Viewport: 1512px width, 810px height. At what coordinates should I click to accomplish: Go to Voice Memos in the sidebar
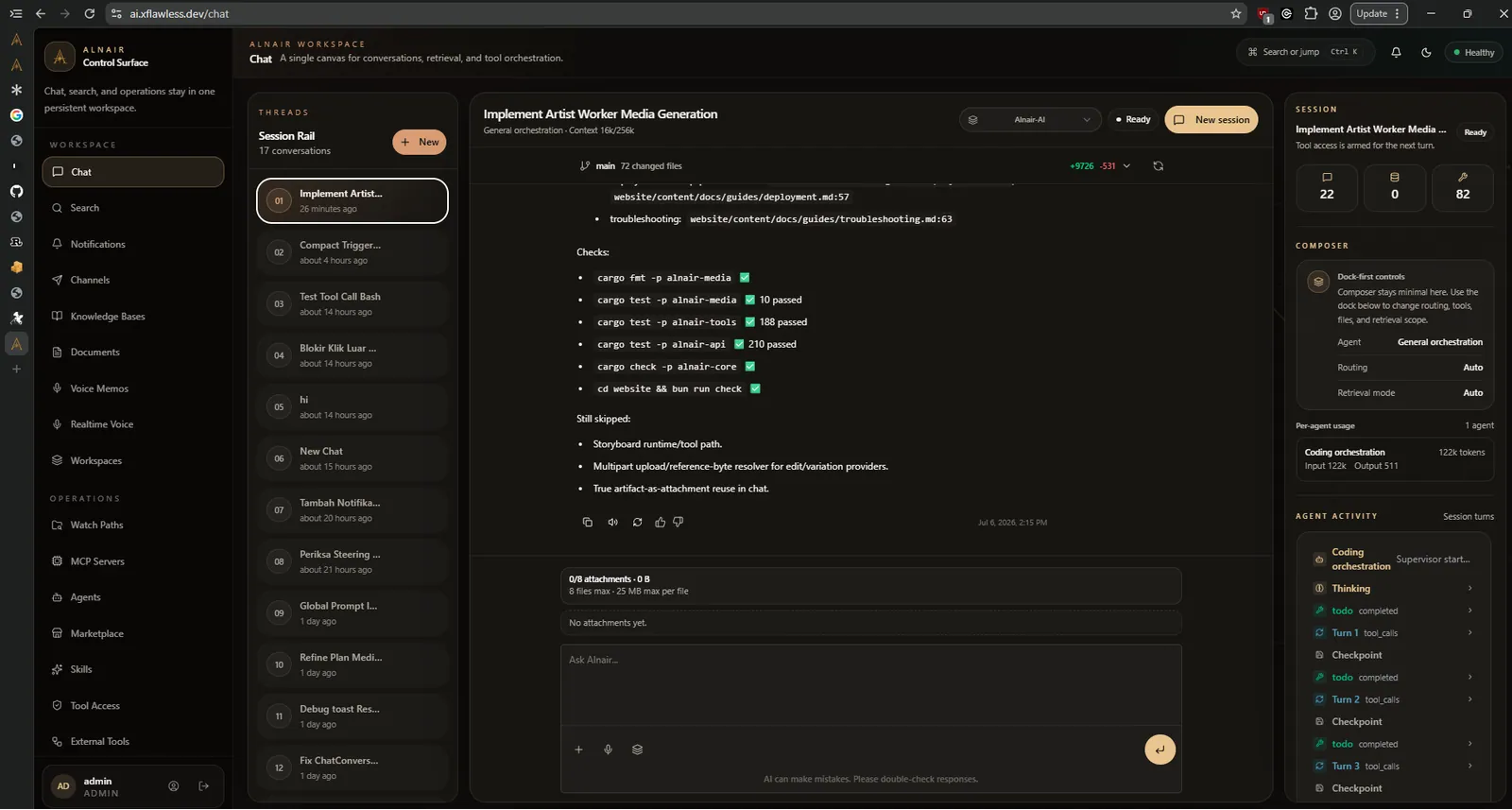(x=133, y=388)
